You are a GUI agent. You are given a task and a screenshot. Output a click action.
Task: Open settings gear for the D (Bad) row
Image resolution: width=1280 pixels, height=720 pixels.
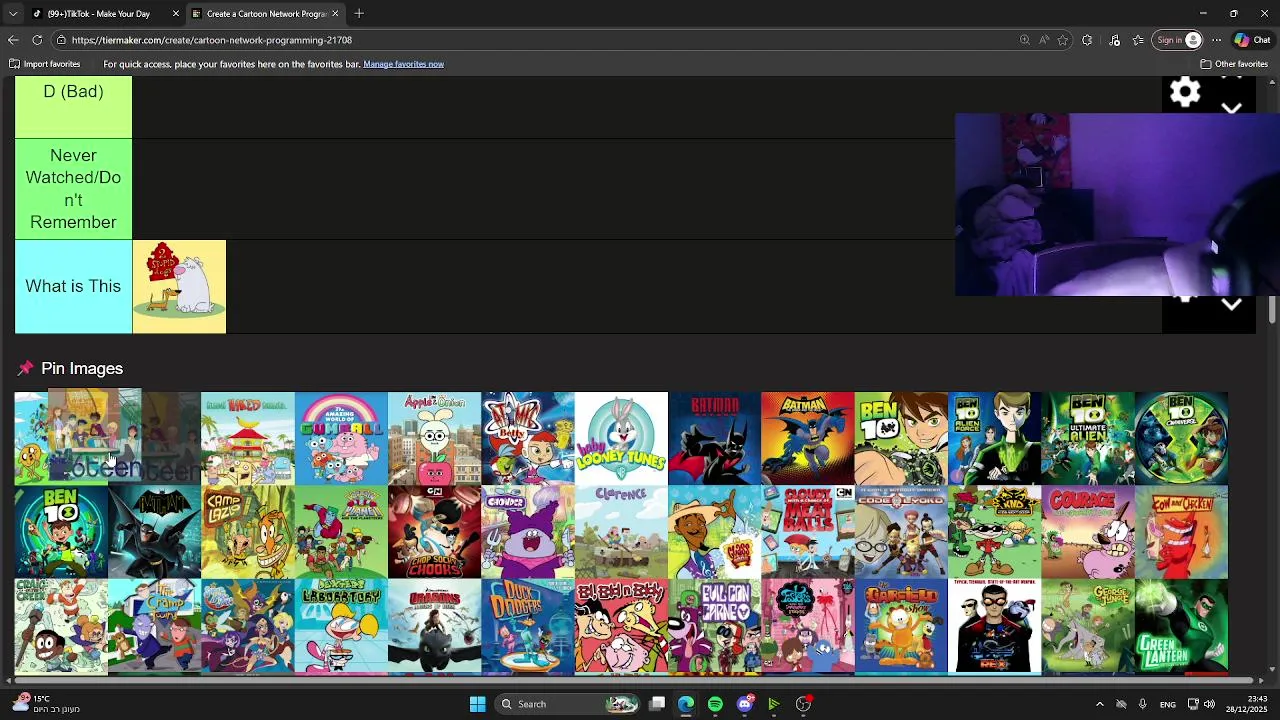click(1185, 92)
